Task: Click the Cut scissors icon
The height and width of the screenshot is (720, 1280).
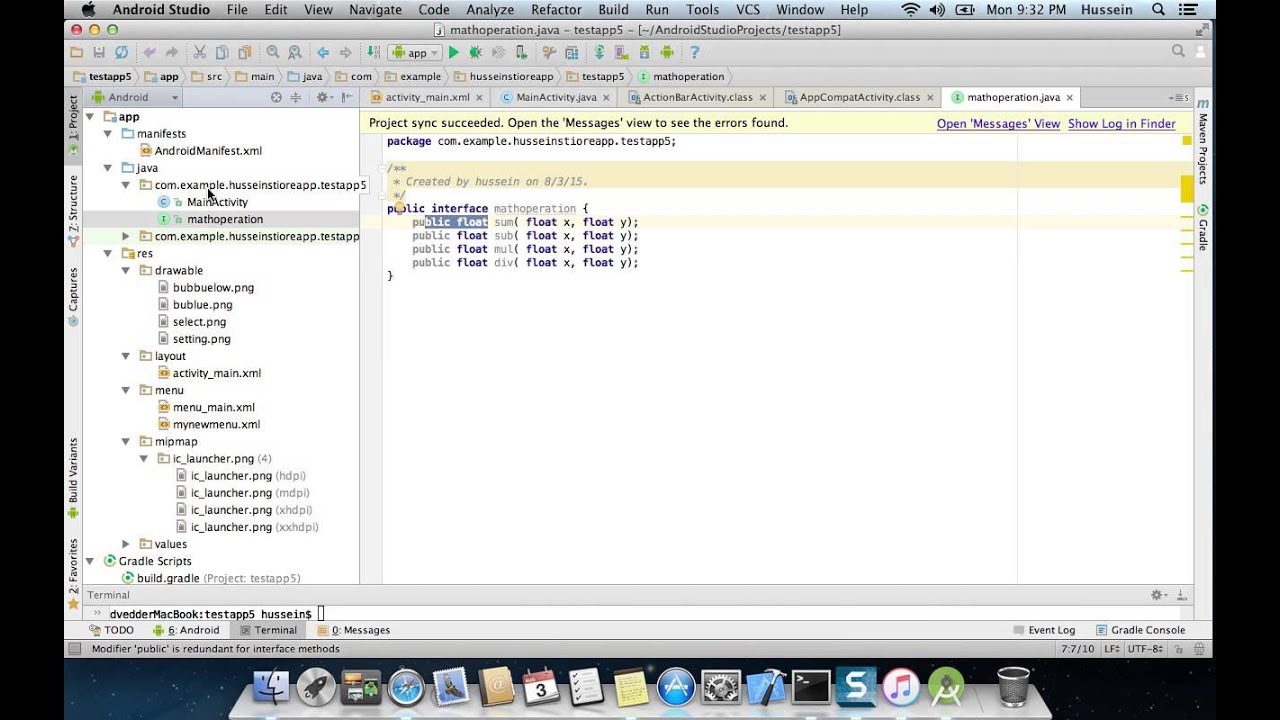Action: tap(199, 52)
